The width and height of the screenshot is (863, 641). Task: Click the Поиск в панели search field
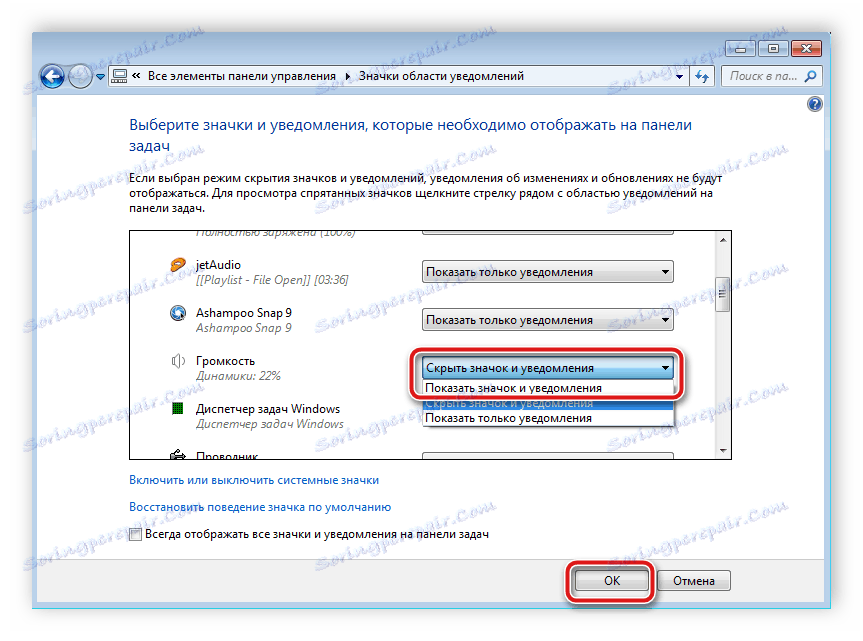point(763,76)
